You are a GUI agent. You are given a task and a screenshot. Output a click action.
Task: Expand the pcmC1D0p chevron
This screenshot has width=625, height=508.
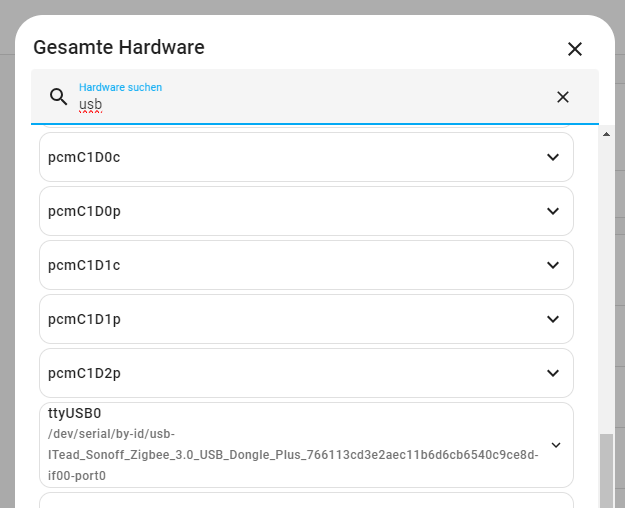point(552,211)
